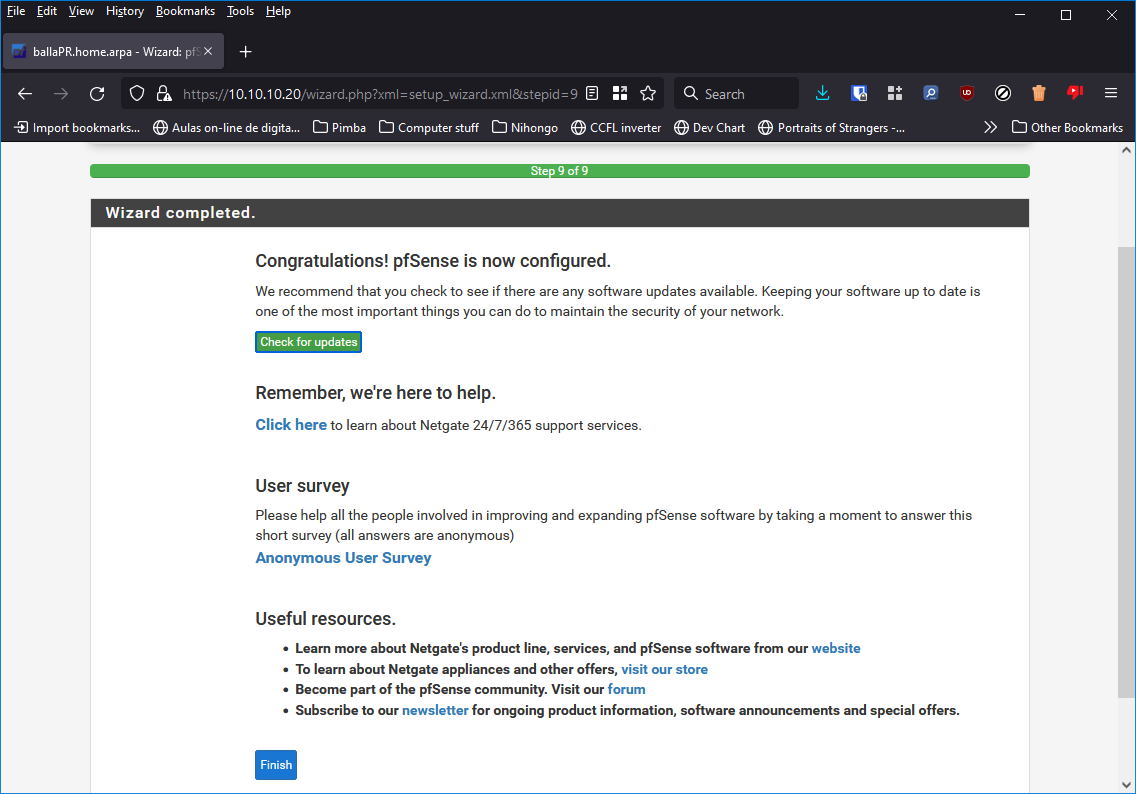Click the Step 9 of 9 progress bar
Image resolution: width=1136 pixels, height=794 pixels.
559,171
